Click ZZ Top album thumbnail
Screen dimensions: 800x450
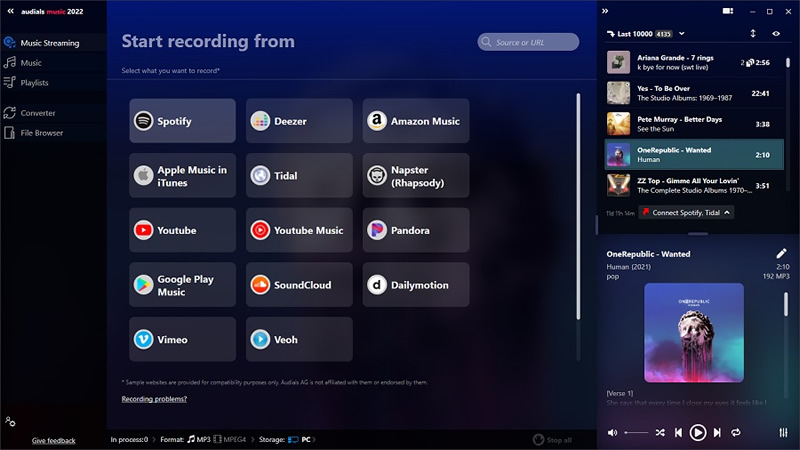(618, 185)
